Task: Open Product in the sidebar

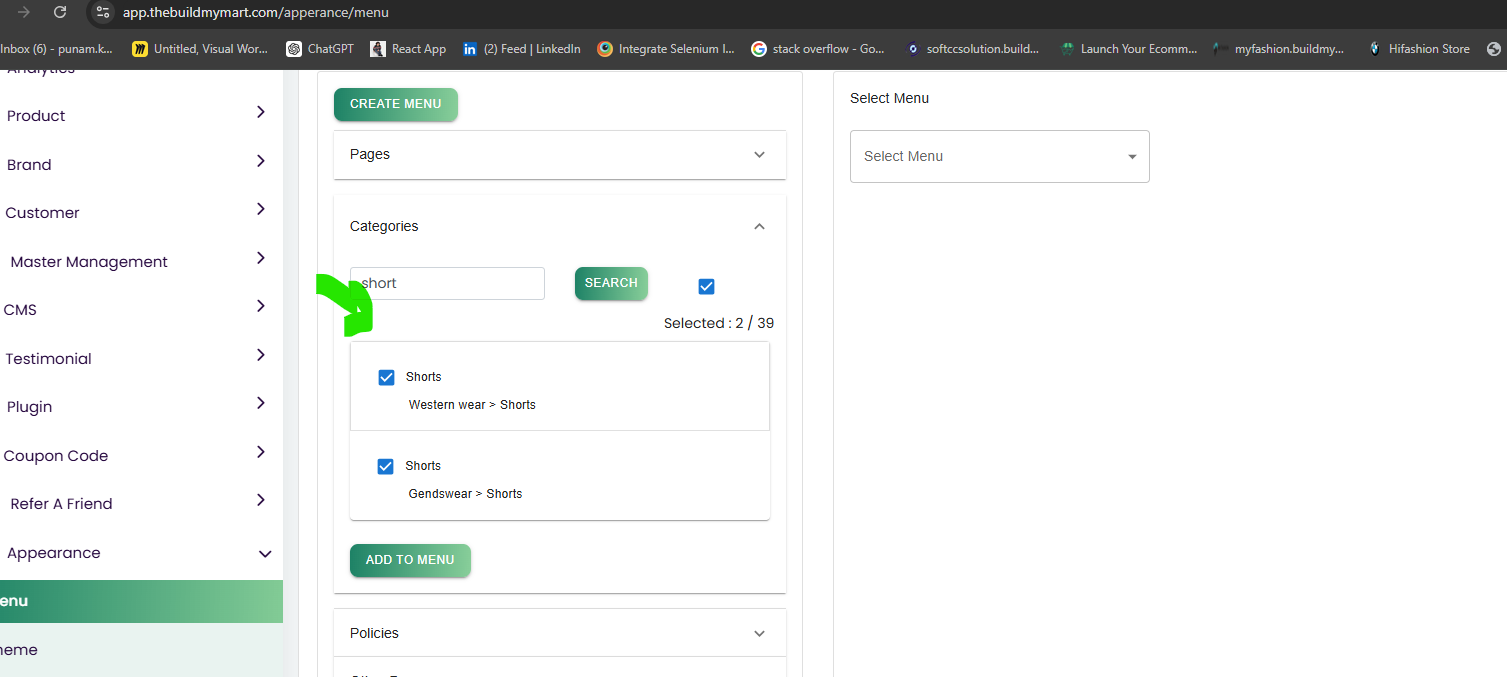Action: (36, 116)
